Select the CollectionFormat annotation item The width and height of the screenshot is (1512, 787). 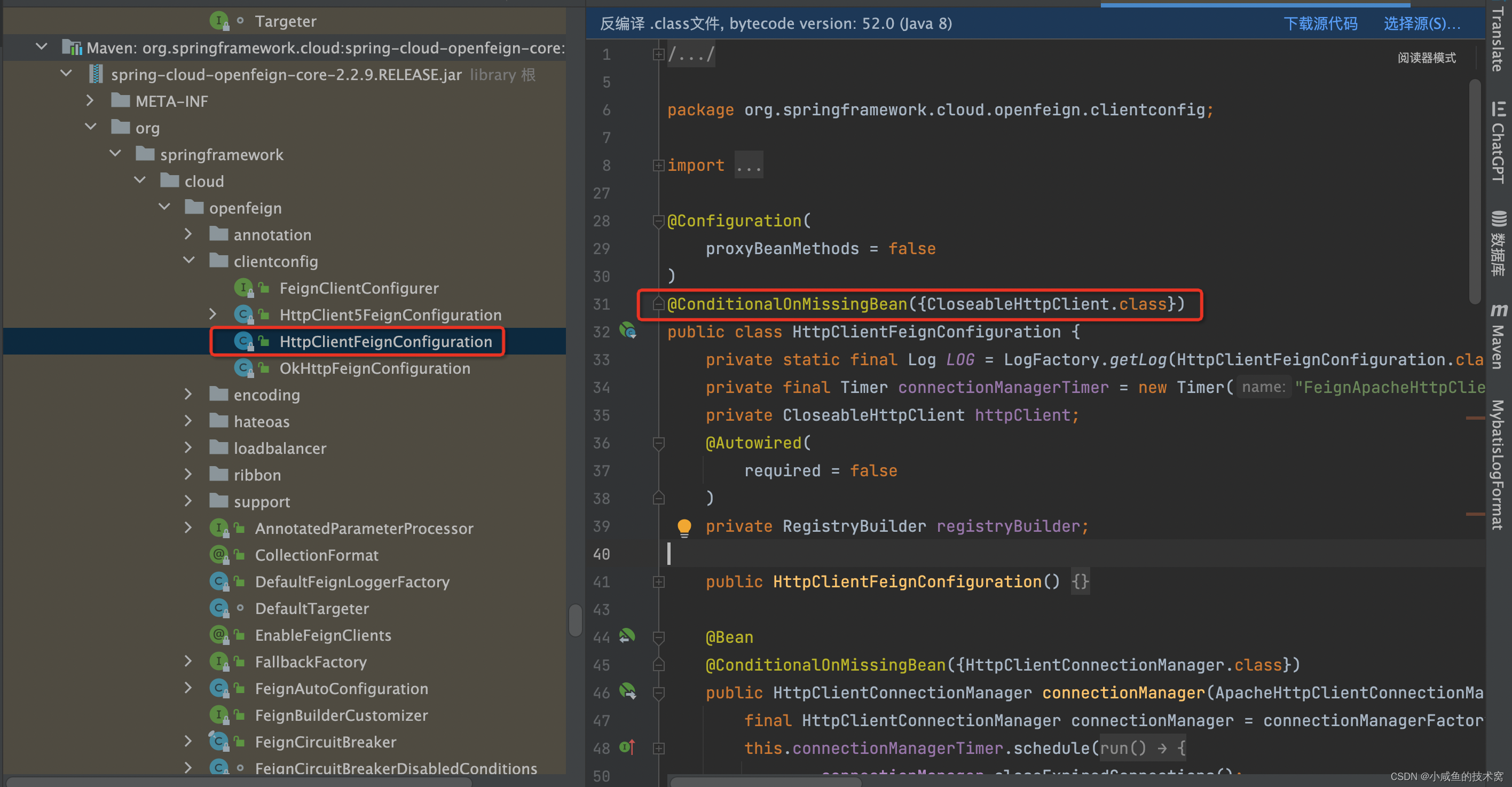pyautogui.click(x=317, y=555)
